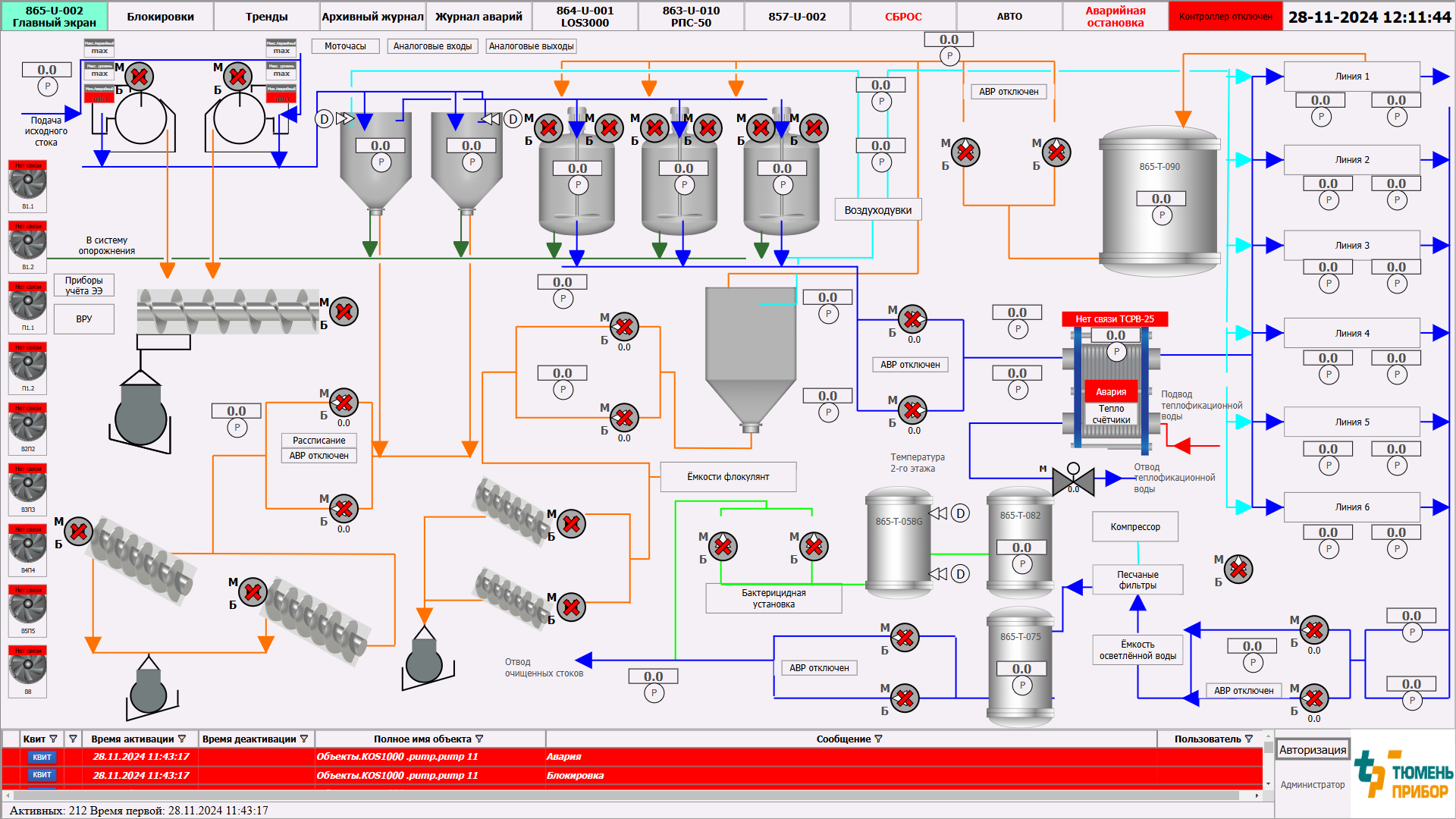Open filter dropdown for Сообщение column
1456x819 pixels.
tap(878, 739)
